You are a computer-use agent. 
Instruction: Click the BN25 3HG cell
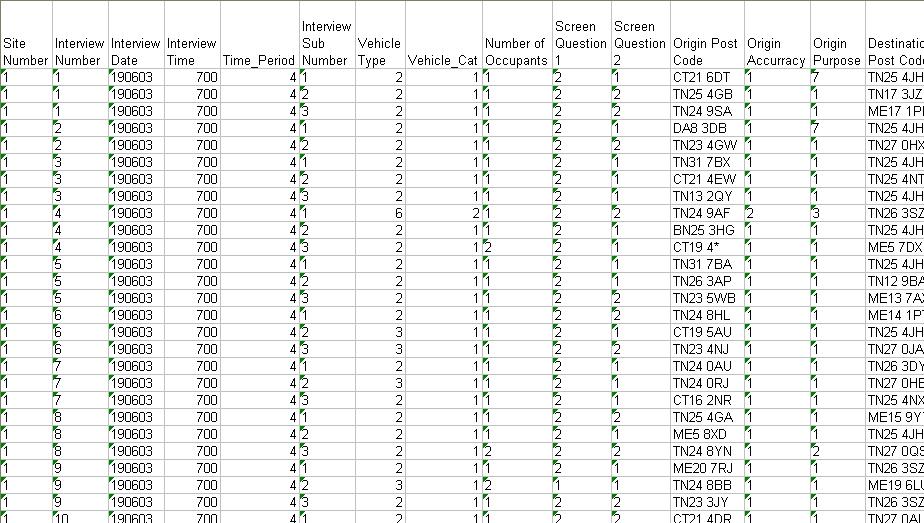click(x=708, y=230)
